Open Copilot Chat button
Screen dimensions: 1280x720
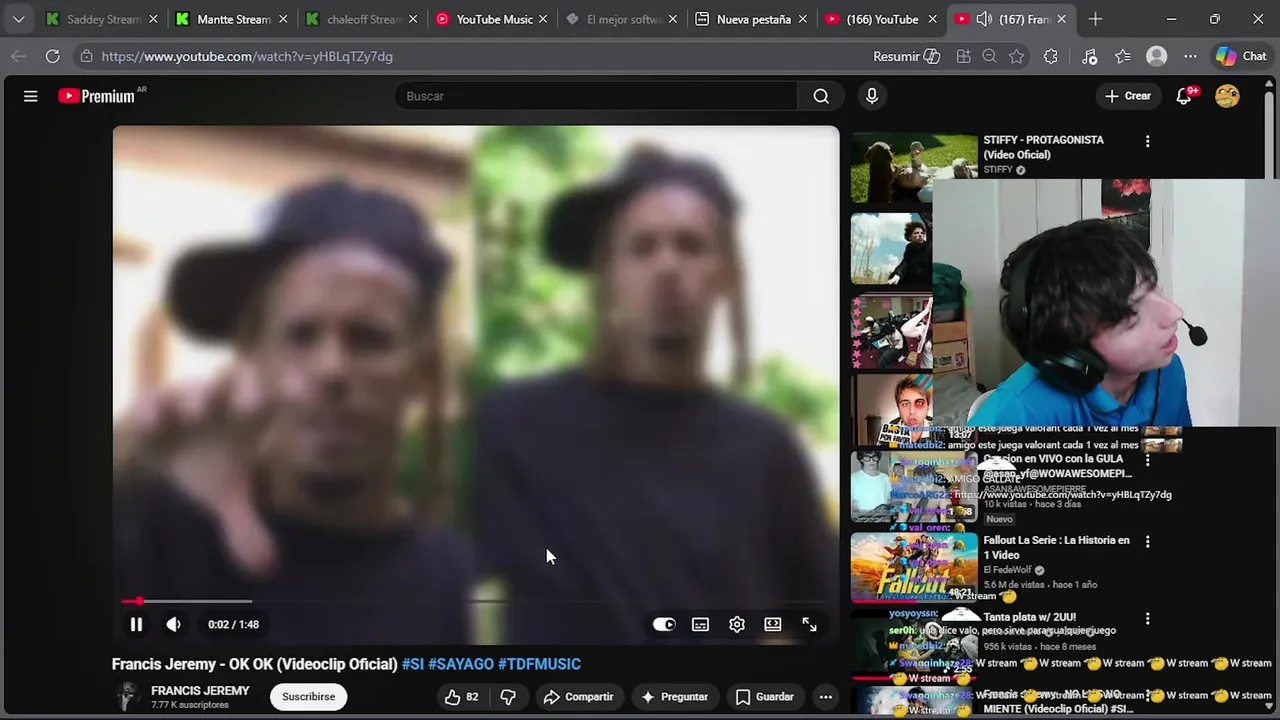click(x=1241, y=57)
